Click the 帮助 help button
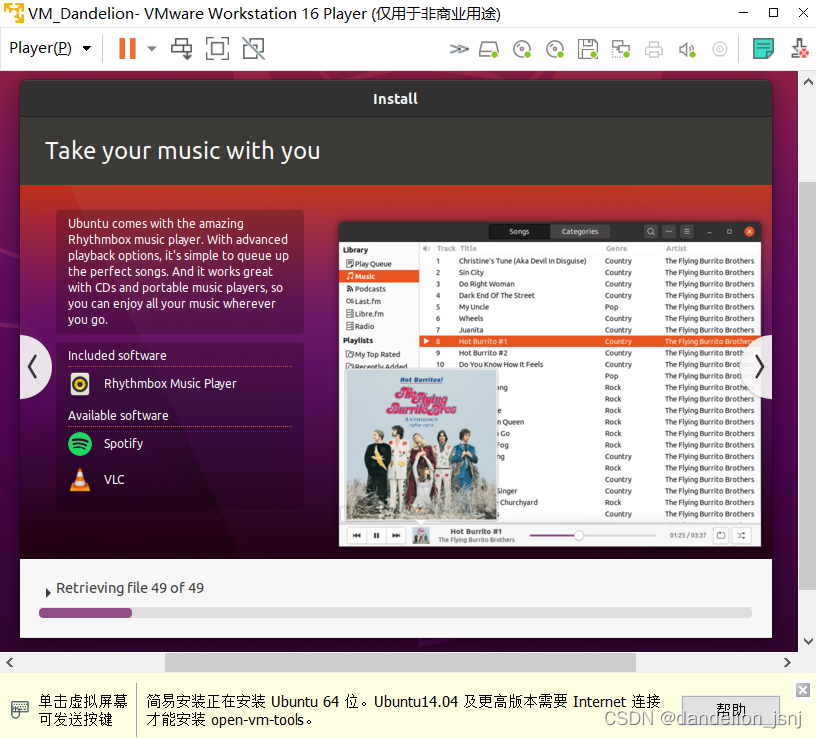This screenshot has width=816, height=738. (731, 710)
